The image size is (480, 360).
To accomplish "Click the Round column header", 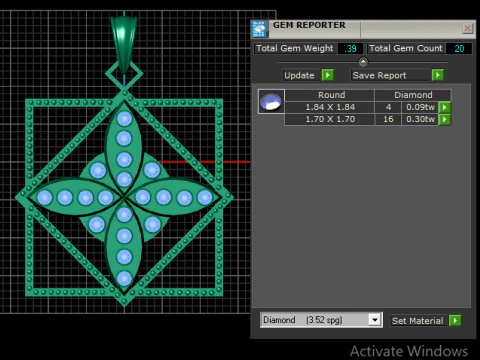I will click(330, 95).
